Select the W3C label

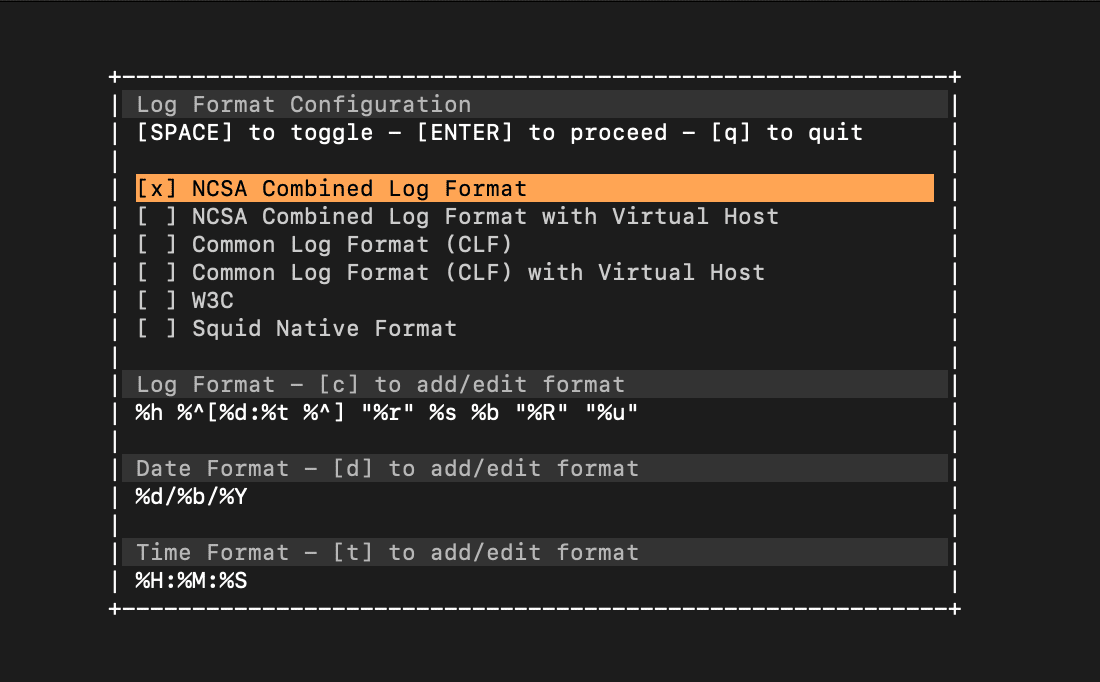213,301
